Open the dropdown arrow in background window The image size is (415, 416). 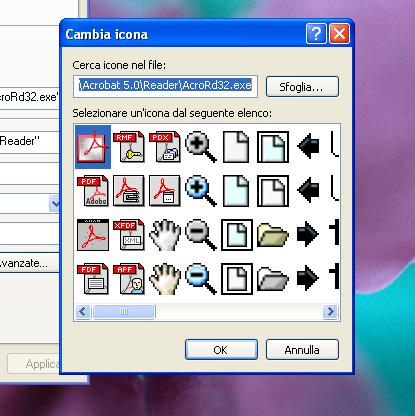tap(54, 204)
